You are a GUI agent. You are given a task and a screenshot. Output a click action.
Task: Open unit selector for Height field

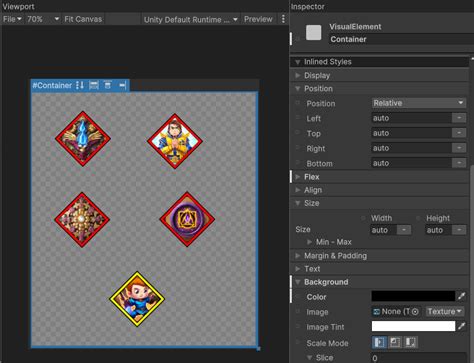click(459, 230)
